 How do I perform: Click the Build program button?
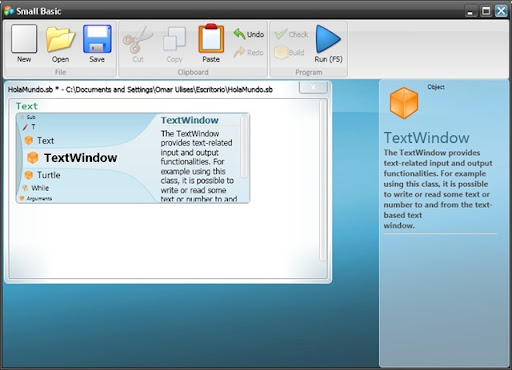289,52
